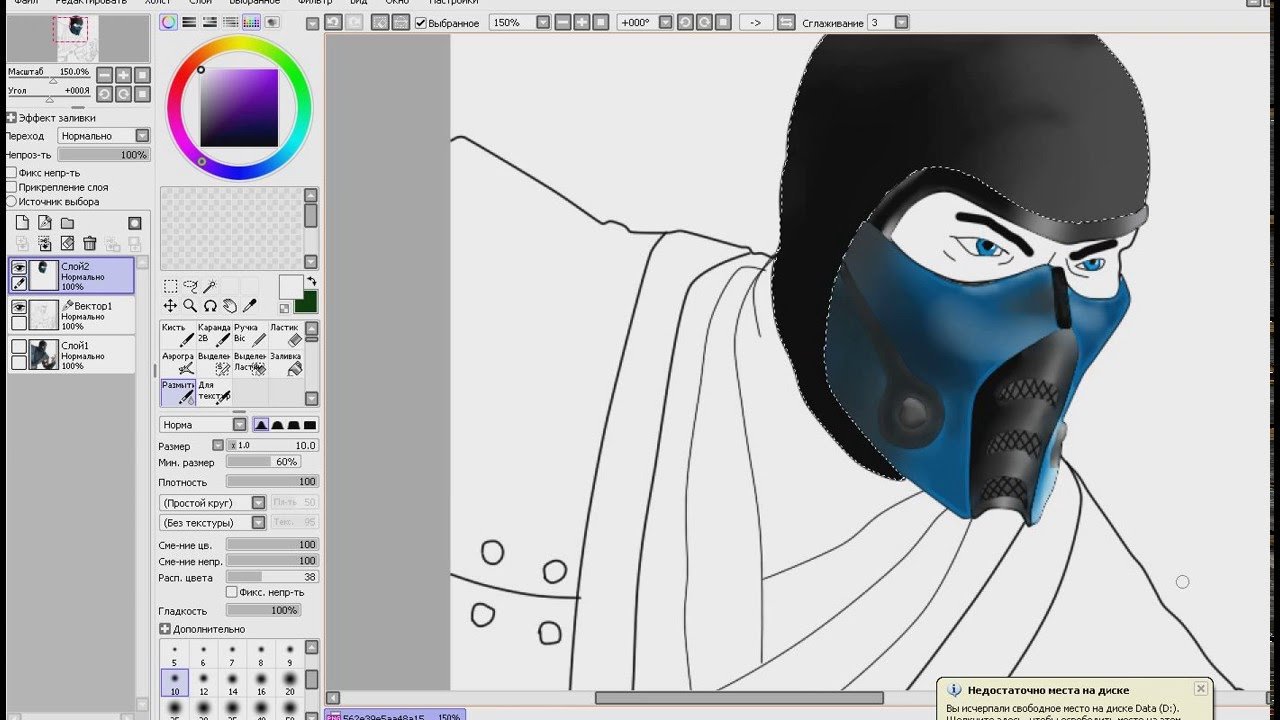
Task: Open the (Без текстуры) texture dropdown
Action: 258,522
